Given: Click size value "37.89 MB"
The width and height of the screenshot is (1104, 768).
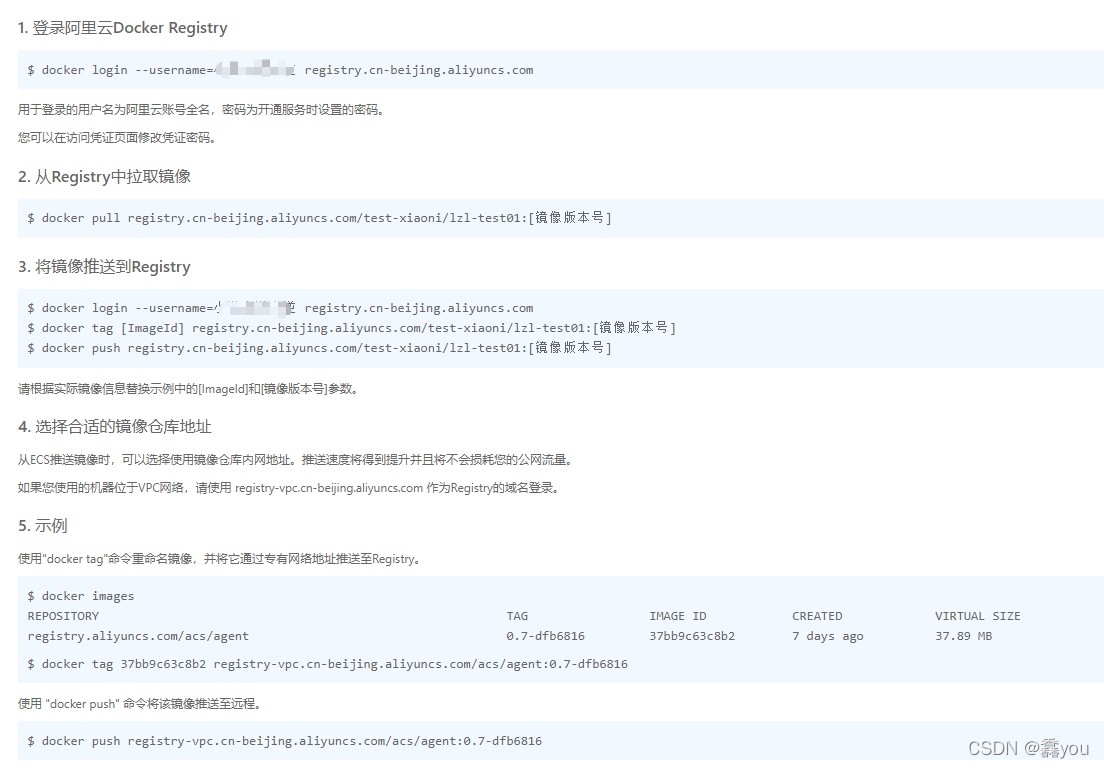Looking at the screenshot, I should click(x=963, y=636).
